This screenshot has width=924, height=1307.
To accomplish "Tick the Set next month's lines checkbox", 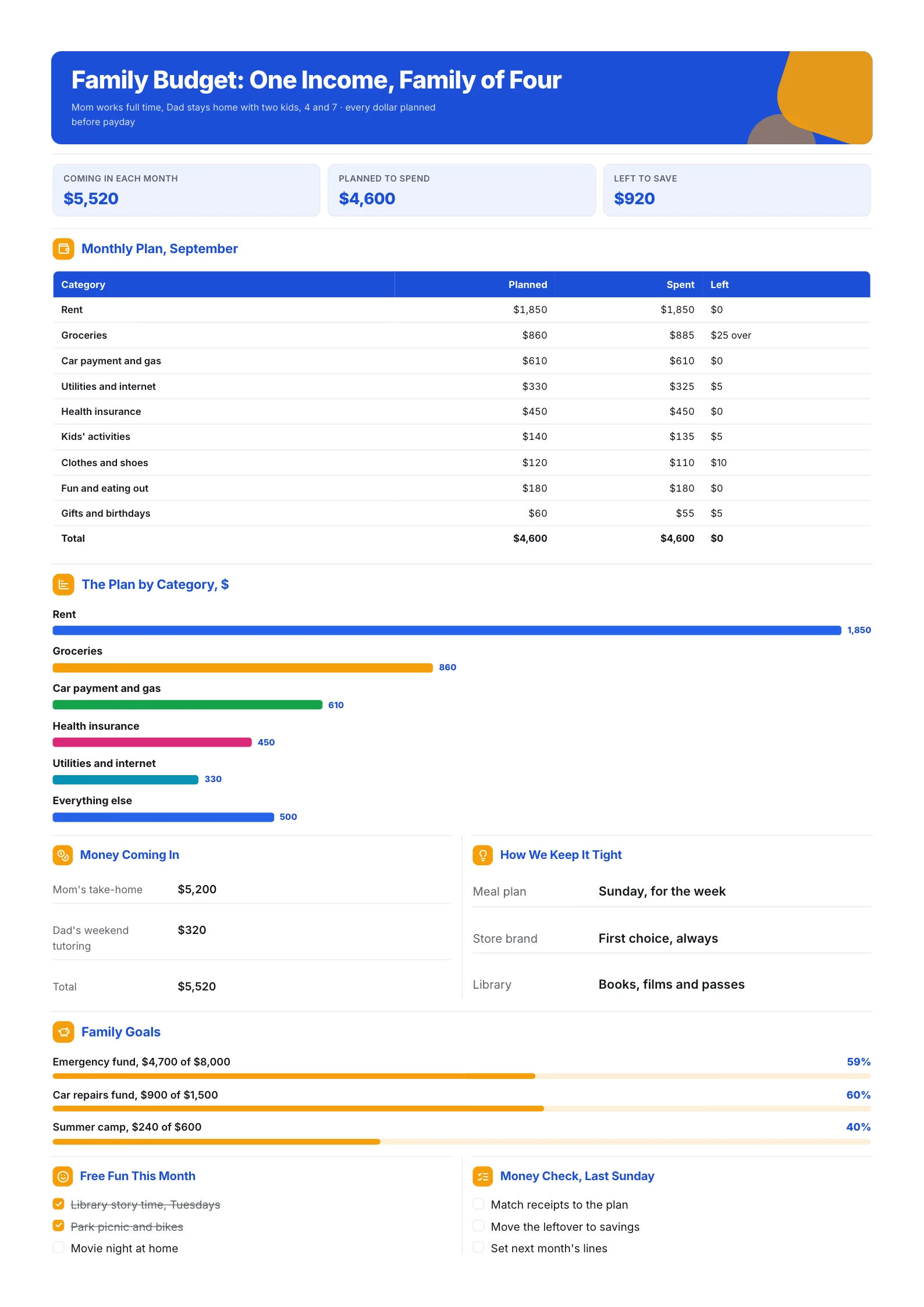I will click(479, 1247).
